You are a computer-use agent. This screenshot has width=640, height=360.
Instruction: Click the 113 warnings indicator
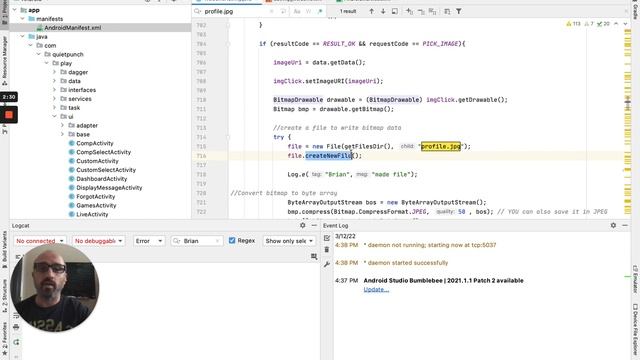click(x=573, y=24)
